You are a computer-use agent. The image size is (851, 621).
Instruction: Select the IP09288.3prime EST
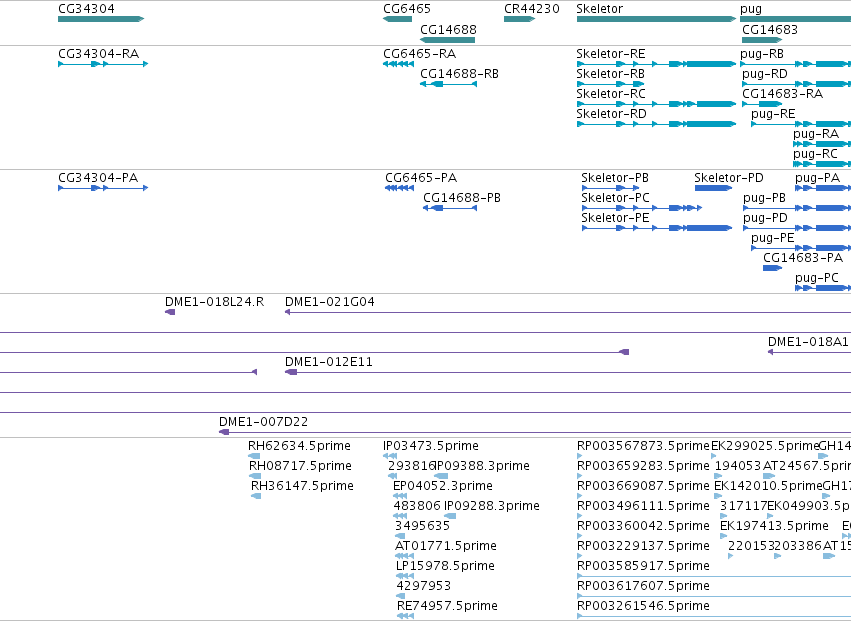(x=450, y=517)
